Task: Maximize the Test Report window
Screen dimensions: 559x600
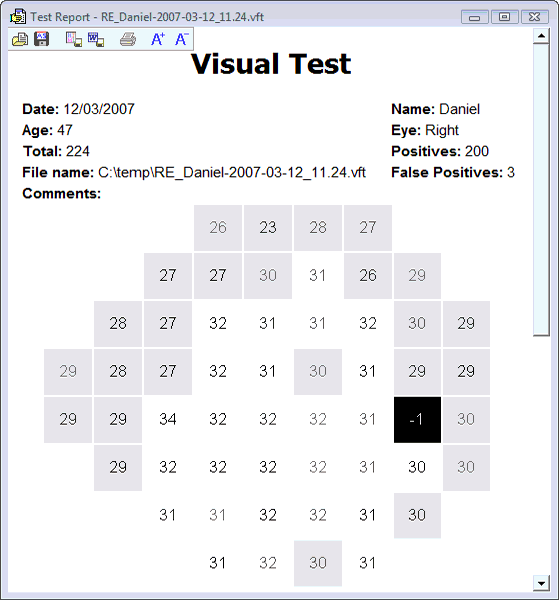Action: pyautogui.click(x=504, y=17)
